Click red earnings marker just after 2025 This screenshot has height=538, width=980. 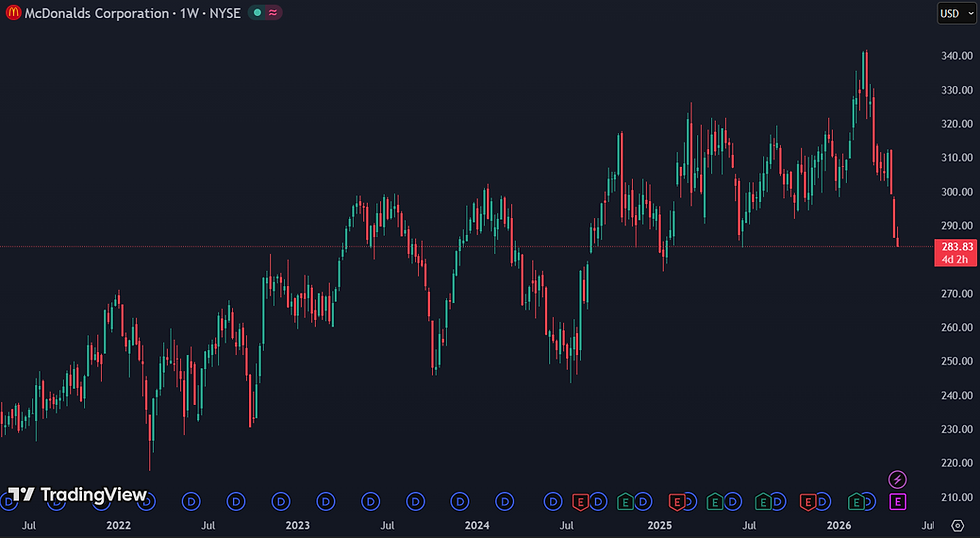point(677,501)
